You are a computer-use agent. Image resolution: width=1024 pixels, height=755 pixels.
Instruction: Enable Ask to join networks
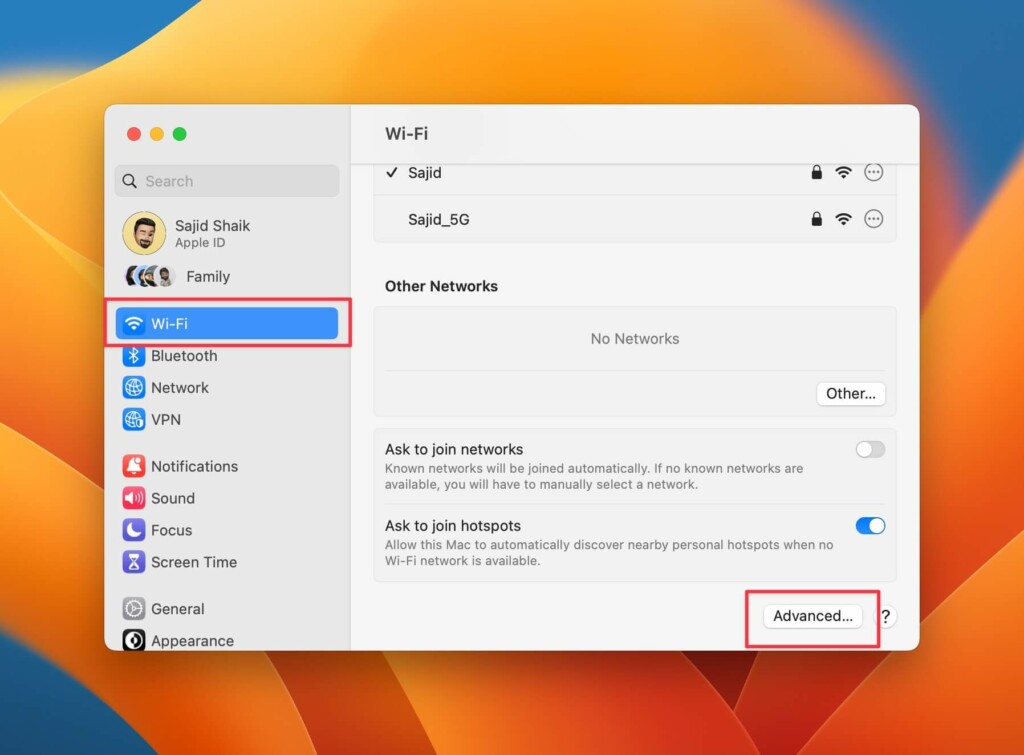coord(871,449)
